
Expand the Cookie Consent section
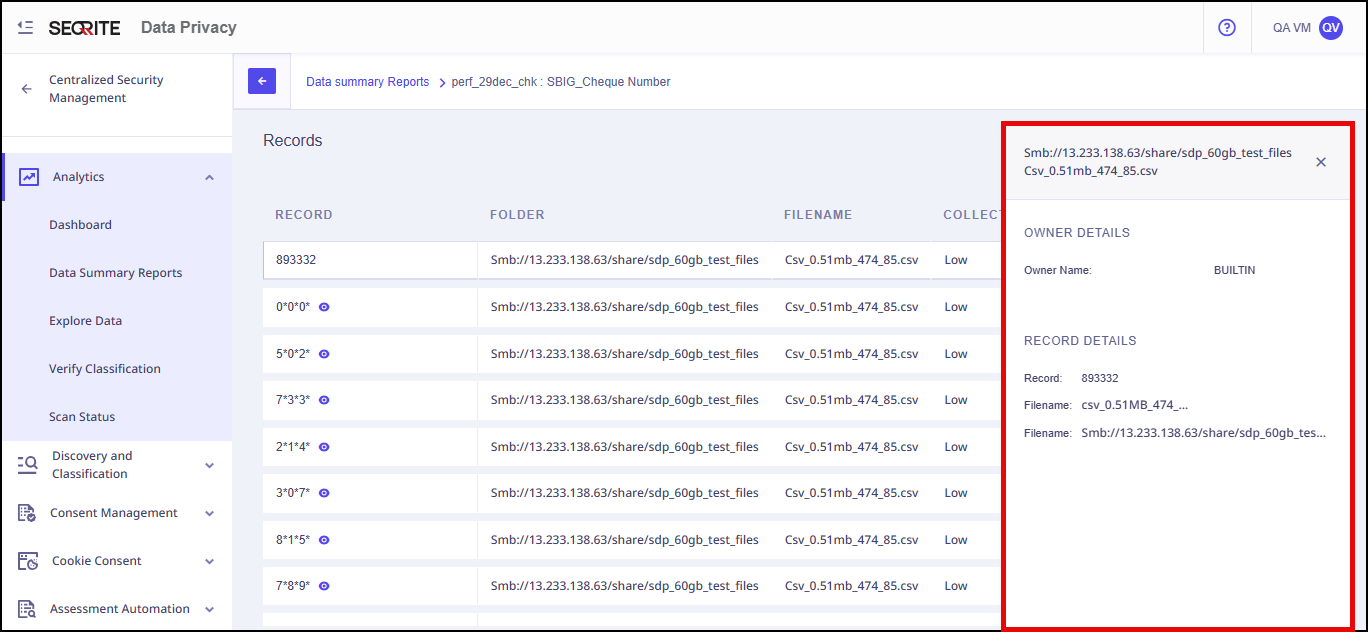point(209,562)
